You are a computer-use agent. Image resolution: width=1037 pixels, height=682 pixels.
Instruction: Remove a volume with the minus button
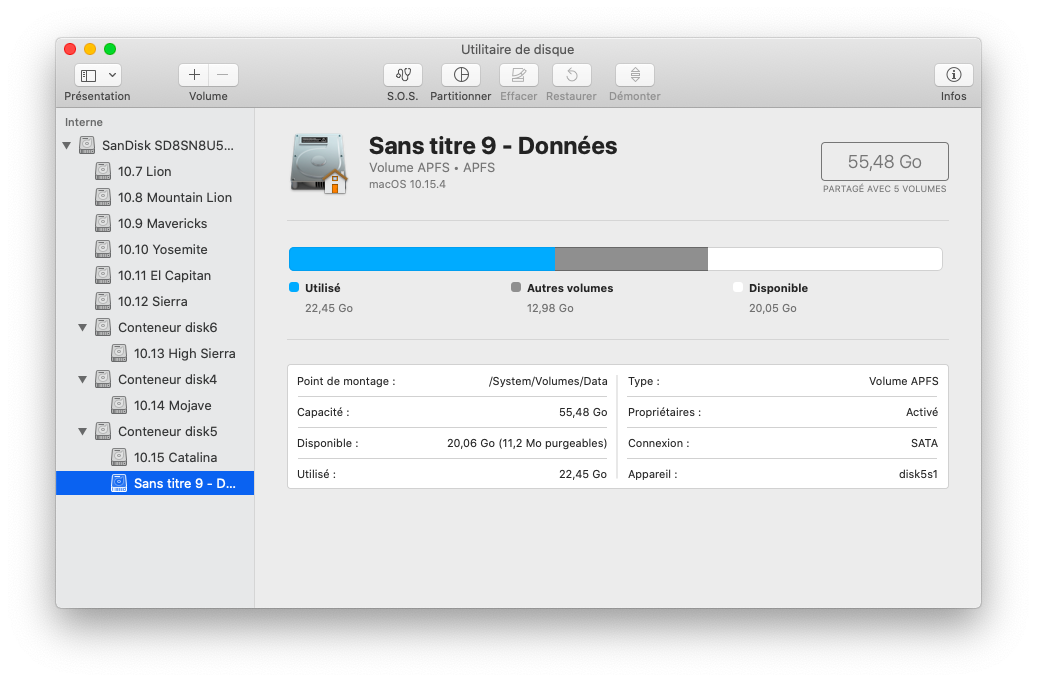(223, 75)
